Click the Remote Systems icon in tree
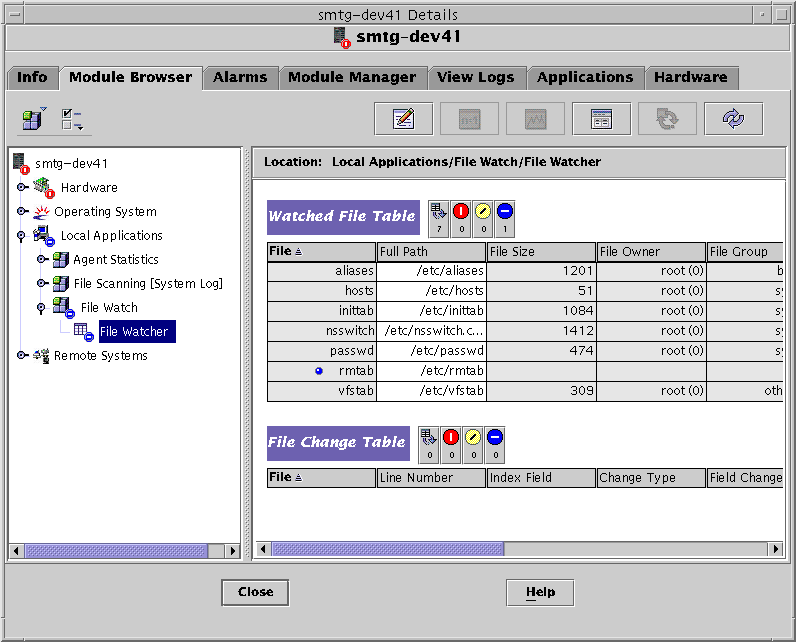796x642 pixels. [41, 356]
